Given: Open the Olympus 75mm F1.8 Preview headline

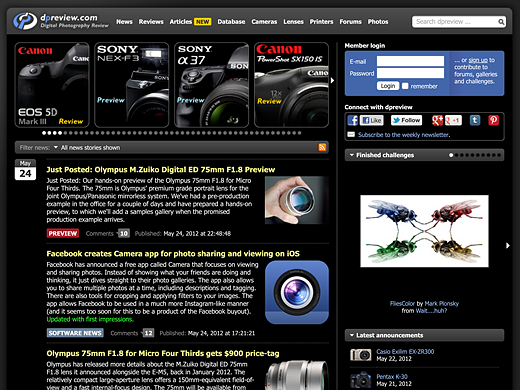Looking at the screenshot, I should point(161,169).
